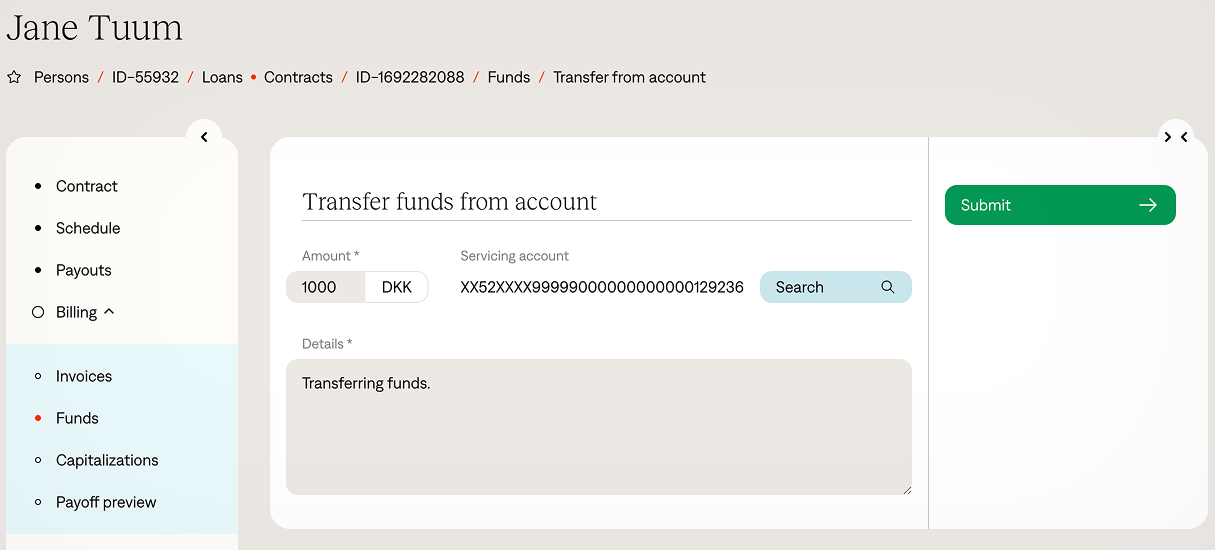Click the magnifier icon in Search
The height and width of the screenshot is (550, 1215).
pyautogui.click(x=887, y=287)
